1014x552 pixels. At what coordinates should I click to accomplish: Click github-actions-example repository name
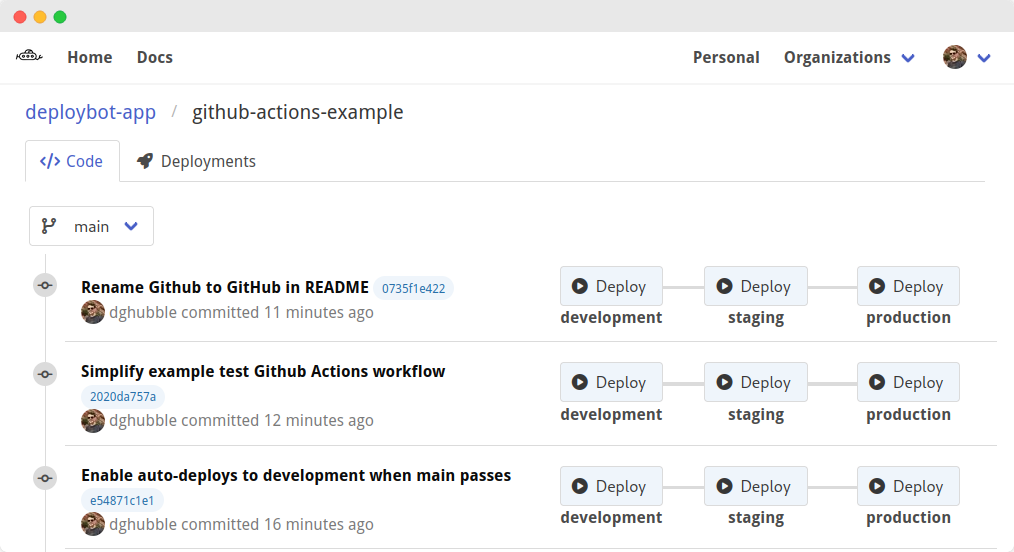coord(297,112)
